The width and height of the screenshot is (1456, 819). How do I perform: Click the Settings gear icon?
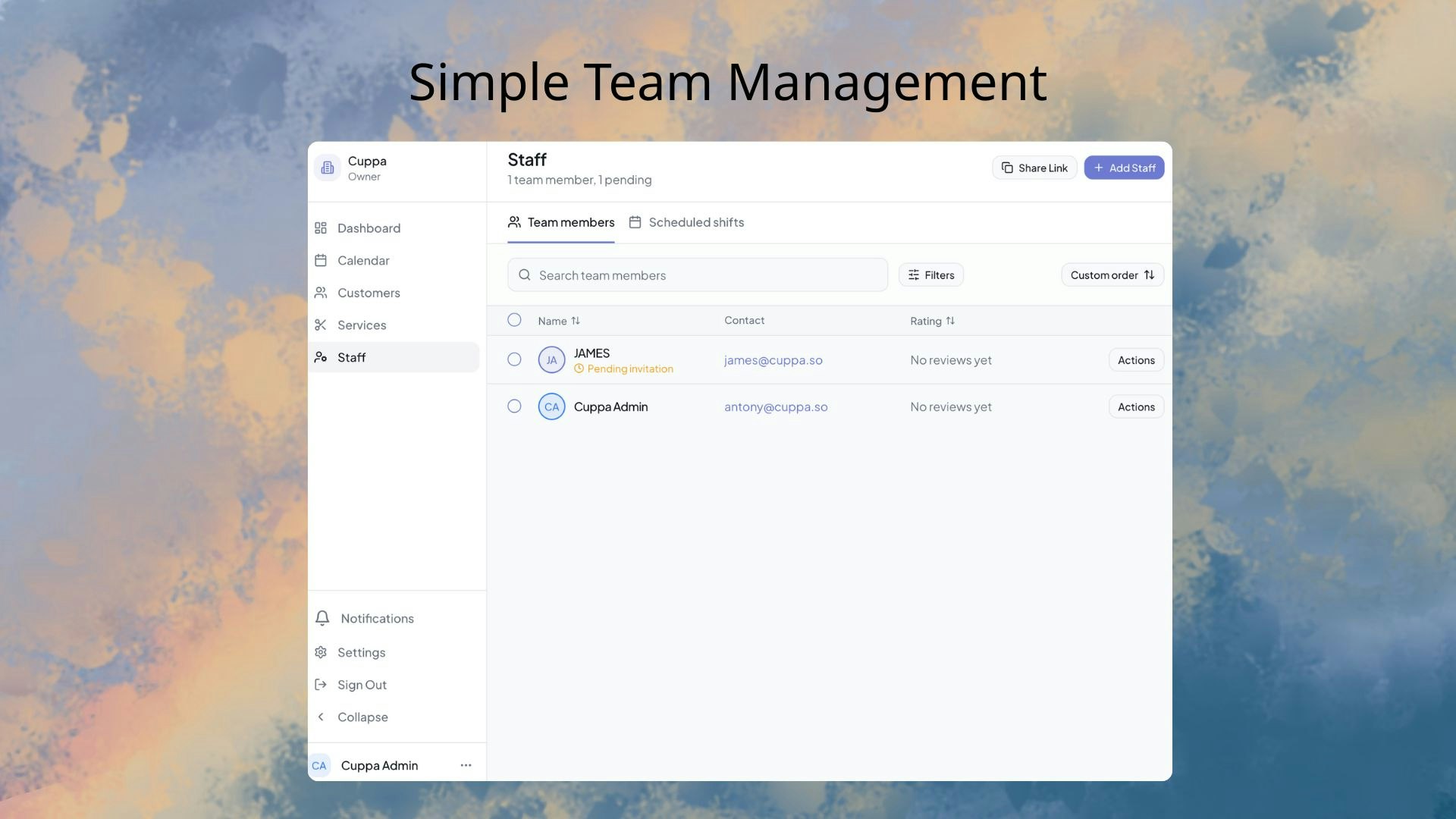tap(321, 653)
